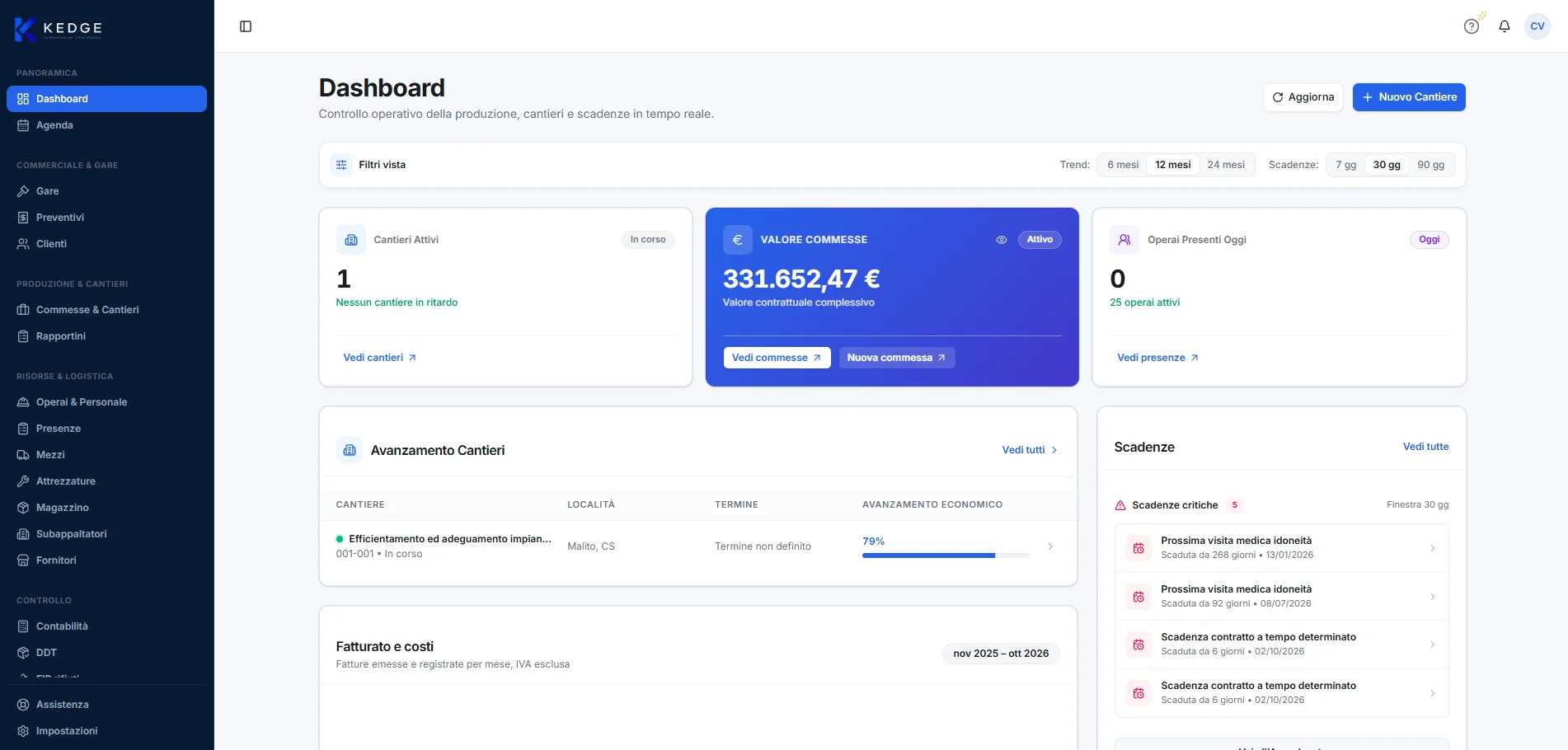Click calendar icon of deadline 08/07/2026
This screenshot has width=1568, height=750.
(x=1138, y=597)
